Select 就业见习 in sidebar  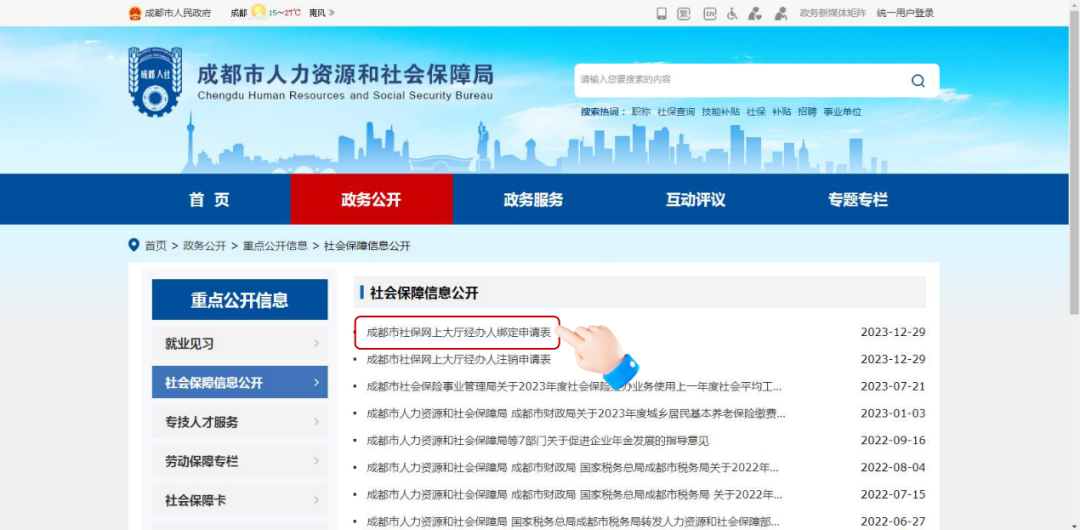(240, 343)
